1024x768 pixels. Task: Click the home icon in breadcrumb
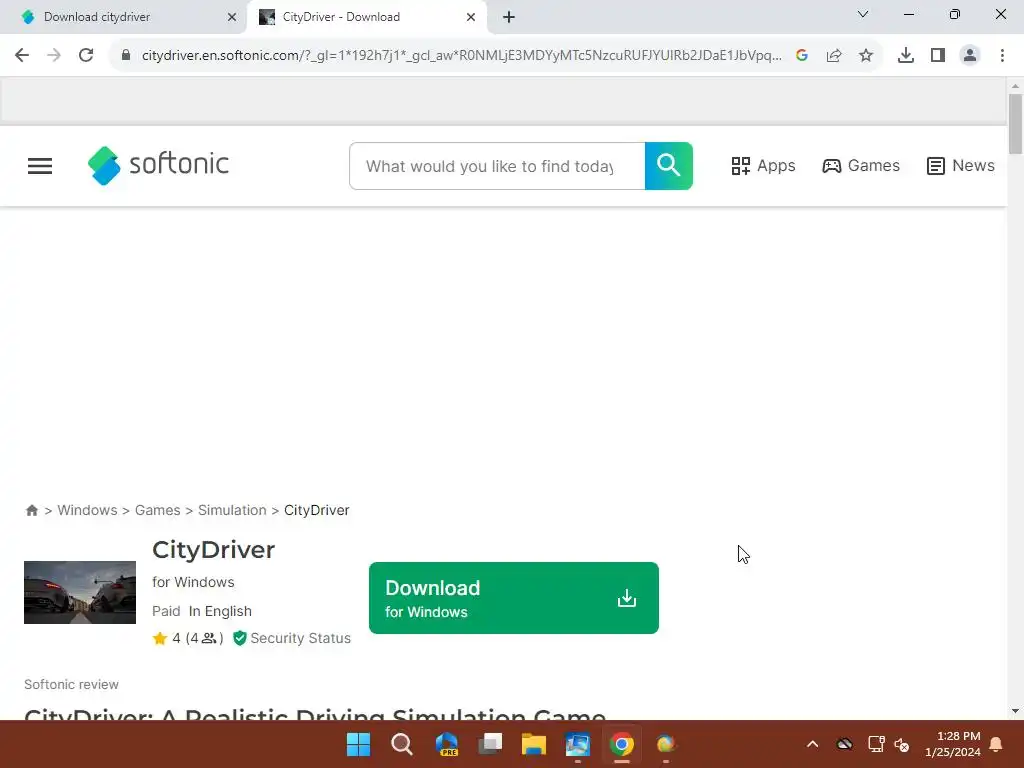click(x=31, y=510)
